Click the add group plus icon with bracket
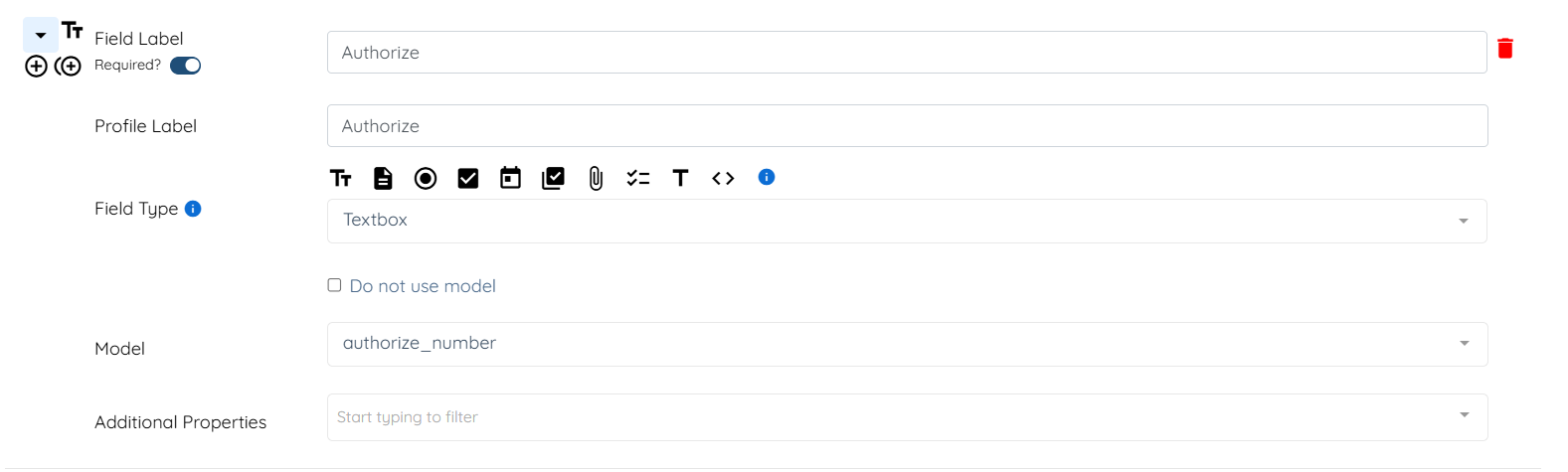The height and width of the screenshot is (472, 1568). (69, 67)
